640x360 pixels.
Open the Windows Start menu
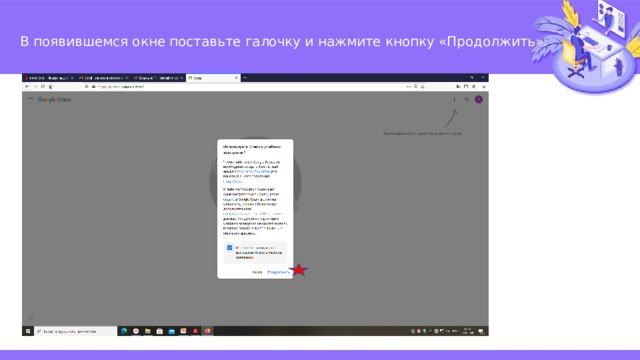pos(28,331)
